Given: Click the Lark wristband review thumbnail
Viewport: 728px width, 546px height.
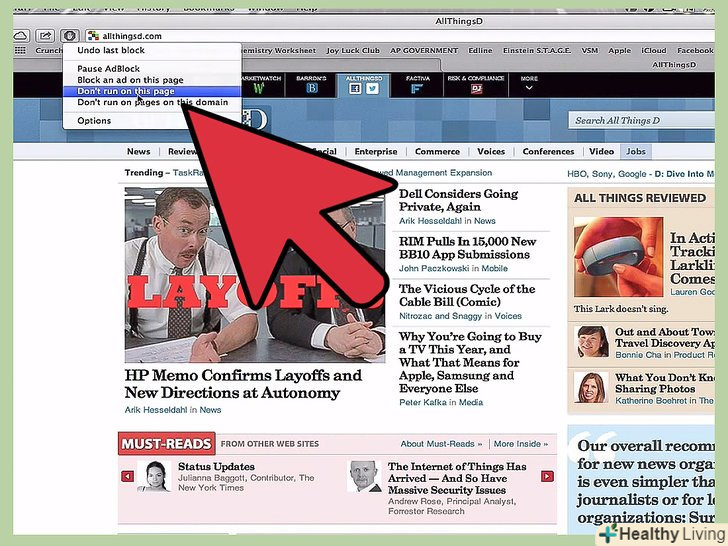Looking at the screenshot, I should pos(618,257).
